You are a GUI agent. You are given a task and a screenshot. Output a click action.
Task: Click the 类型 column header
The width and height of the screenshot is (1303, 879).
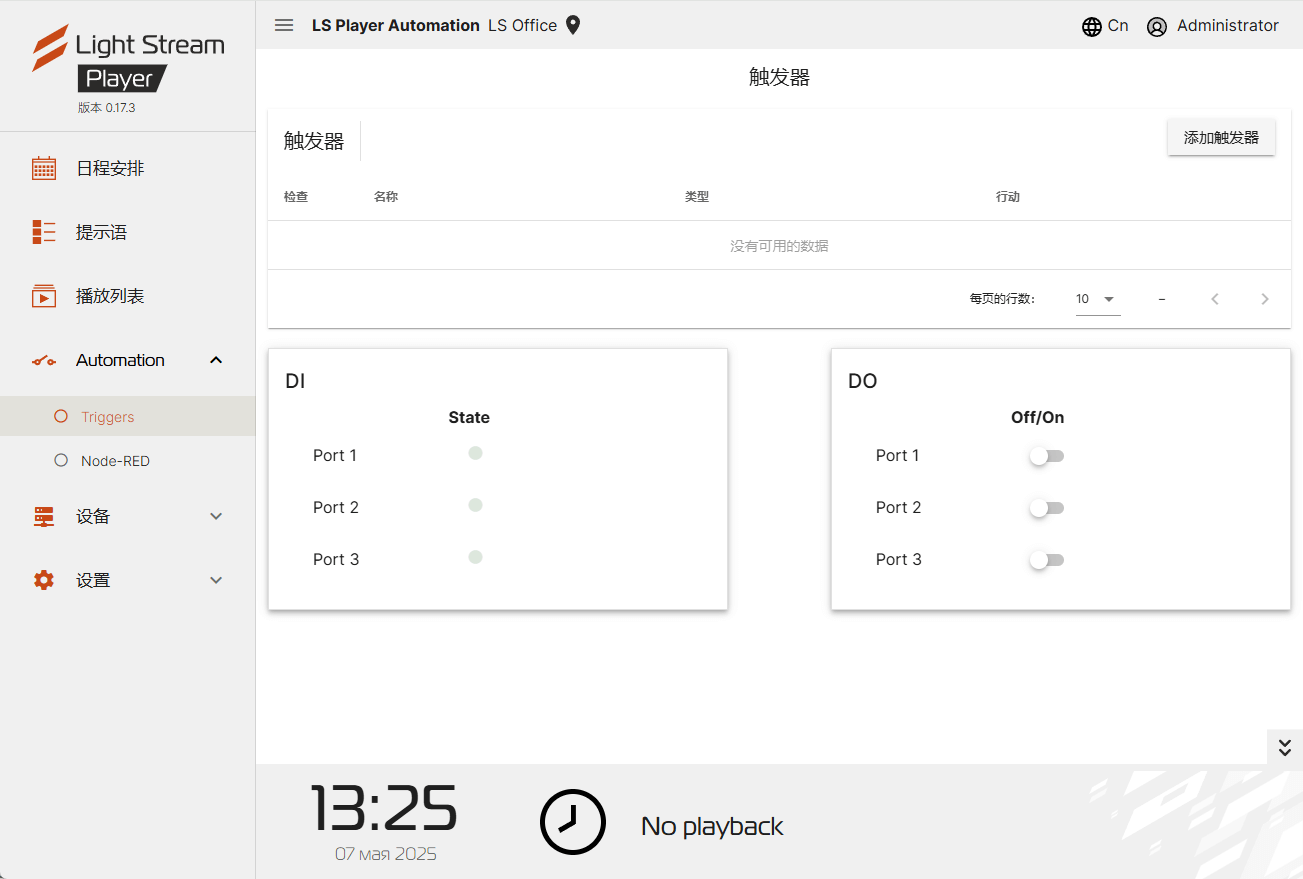tap(697, 197)
